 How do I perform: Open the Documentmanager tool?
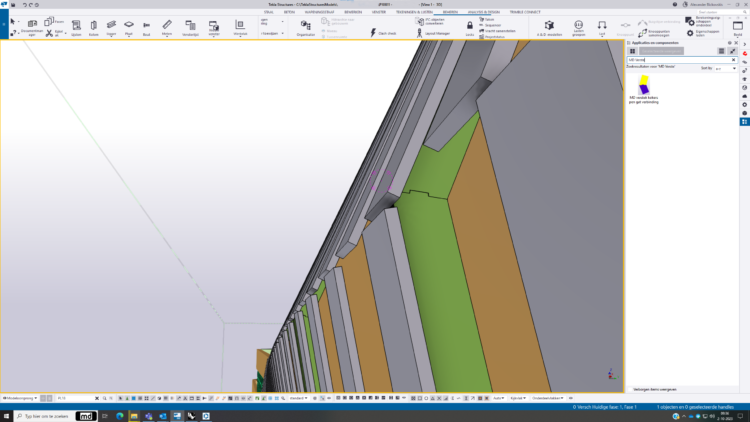tap(32, 28)
